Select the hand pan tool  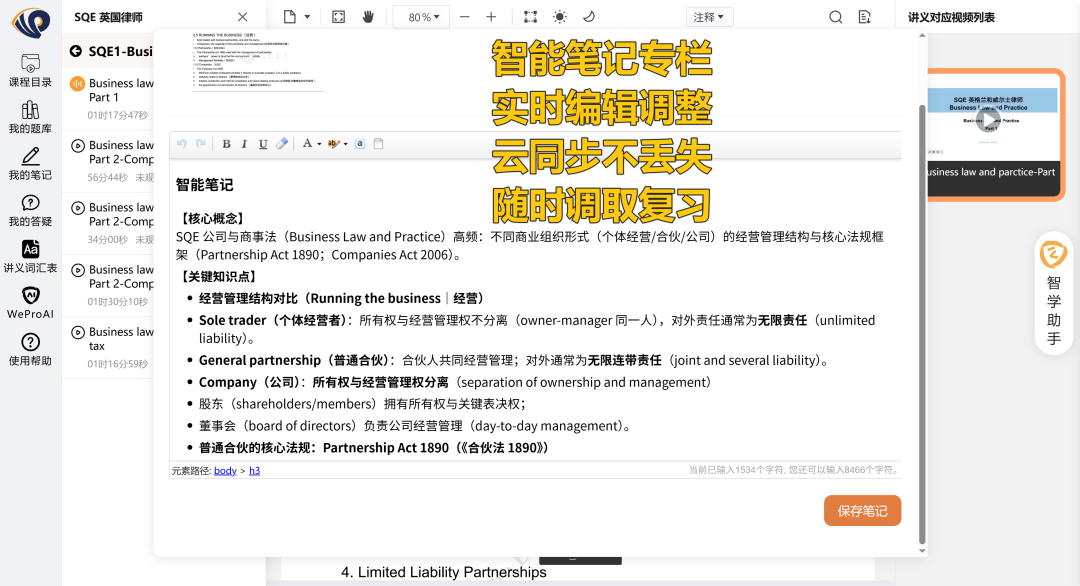point(367,17)
